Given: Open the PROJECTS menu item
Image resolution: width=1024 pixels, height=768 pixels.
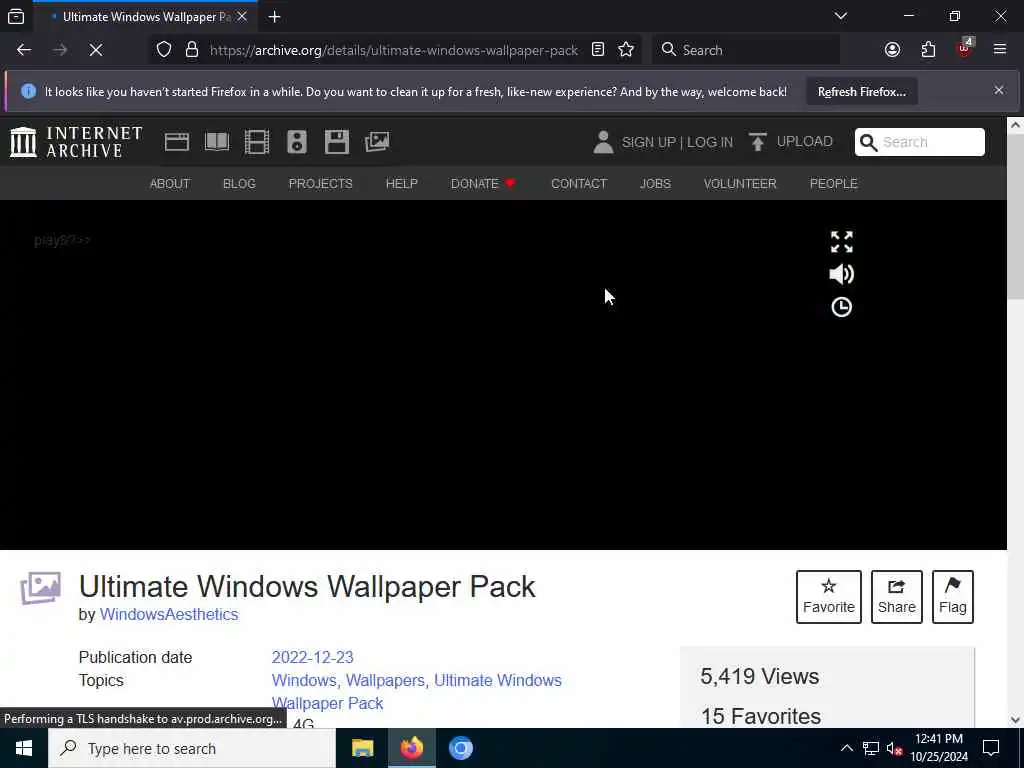Looking at the screenshot, I should pyautogui.click(x=321, y=184).
